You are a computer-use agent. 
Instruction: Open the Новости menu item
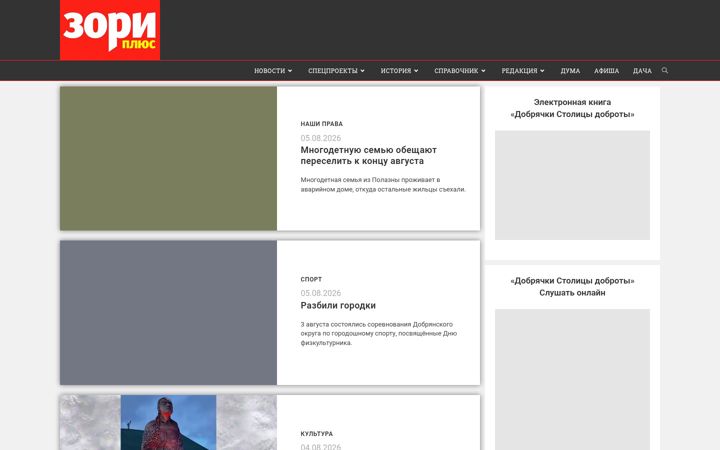[x=270, y=71]
